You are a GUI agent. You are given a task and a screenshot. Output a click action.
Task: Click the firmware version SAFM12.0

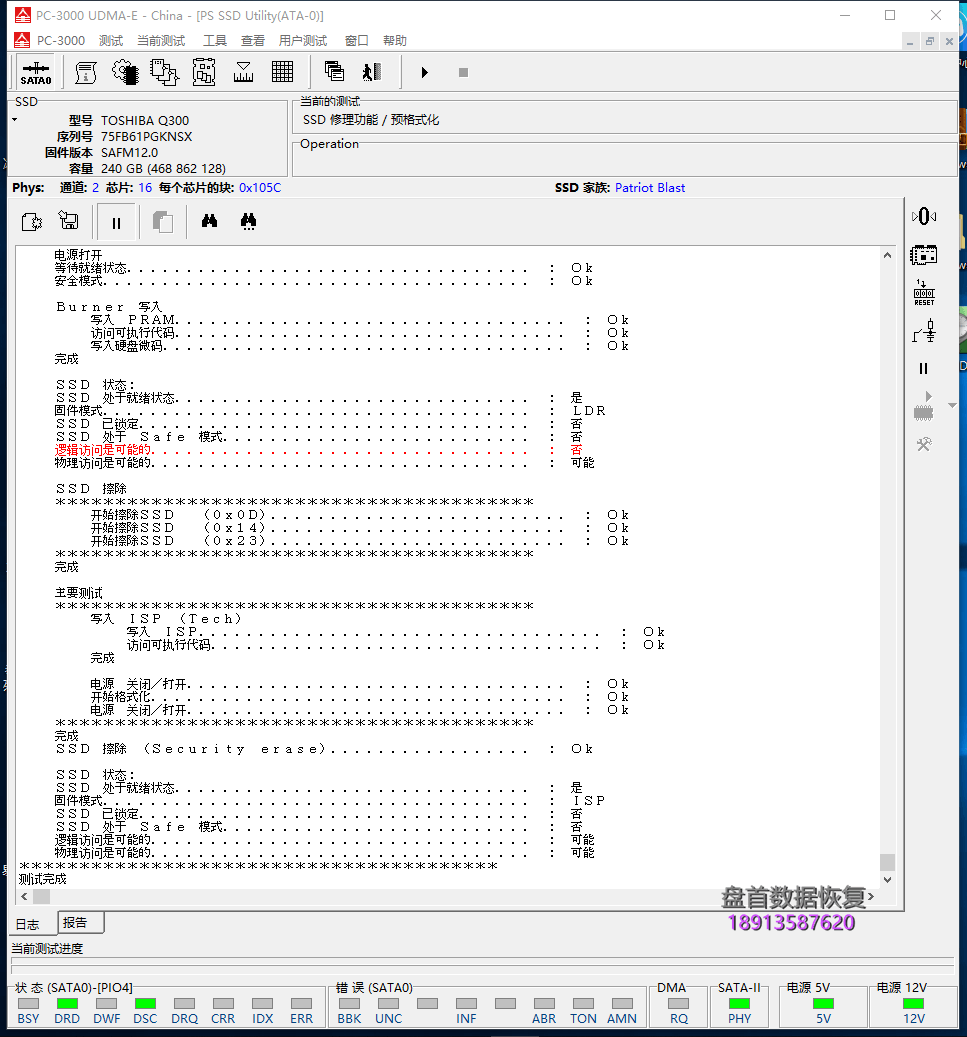coord(129,153)
